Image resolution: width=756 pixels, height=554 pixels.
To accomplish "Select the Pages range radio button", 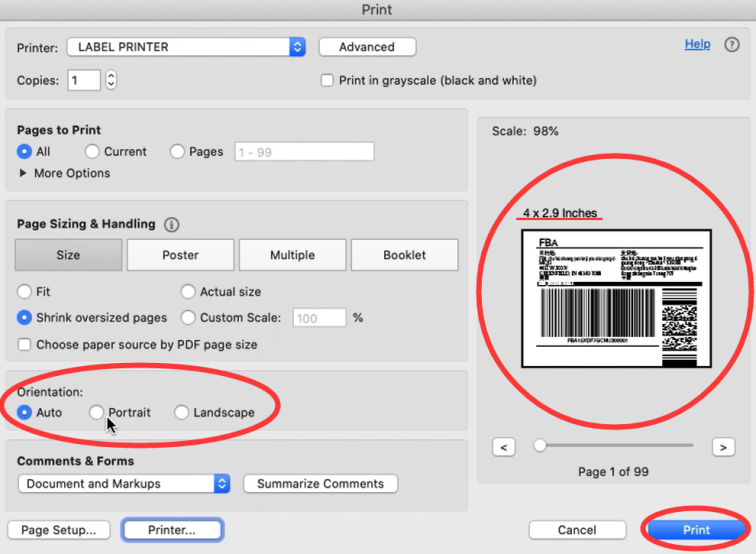I will (177, 151).
